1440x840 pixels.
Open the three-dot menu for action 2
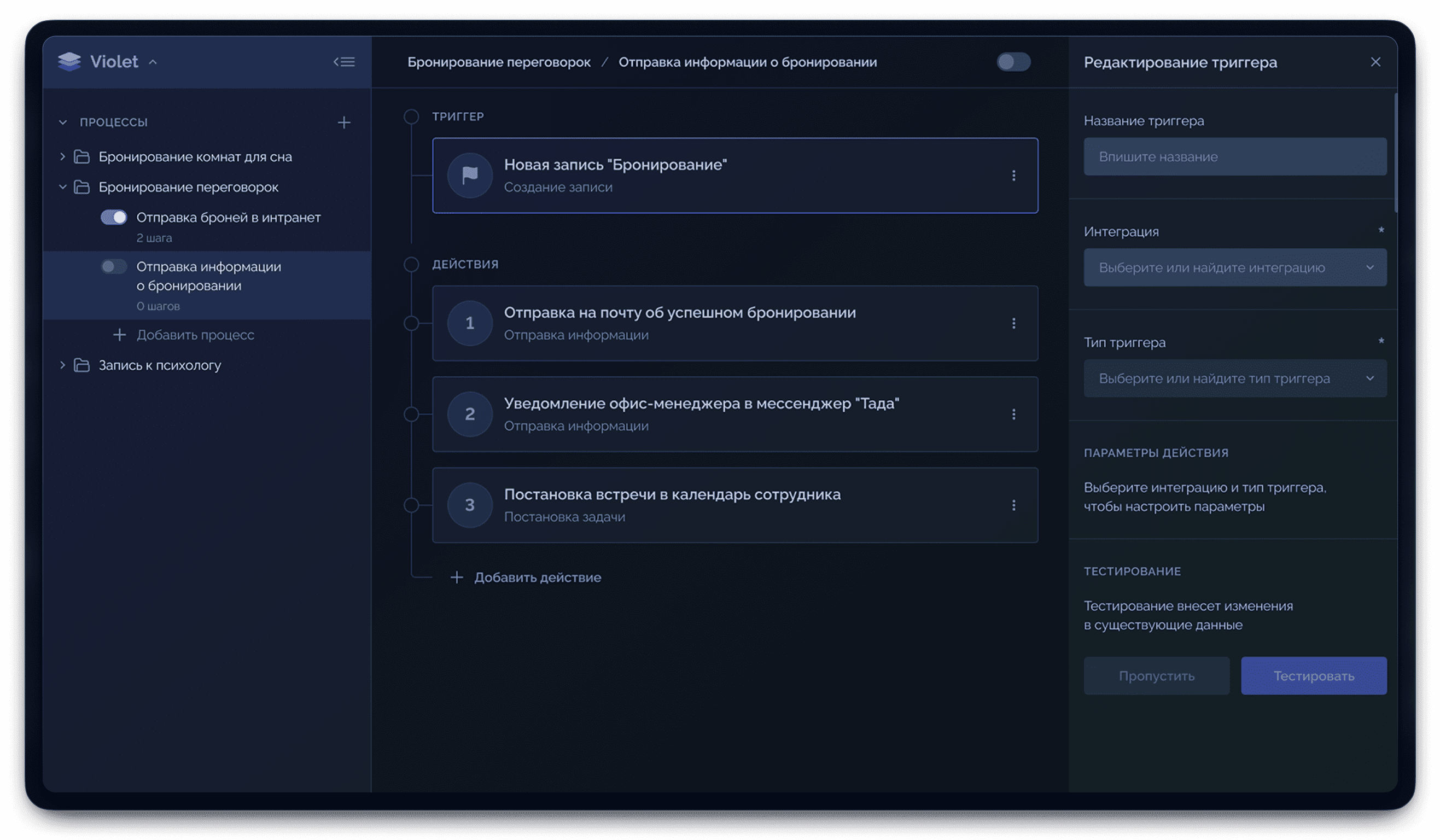click(x=1014, y=415)
